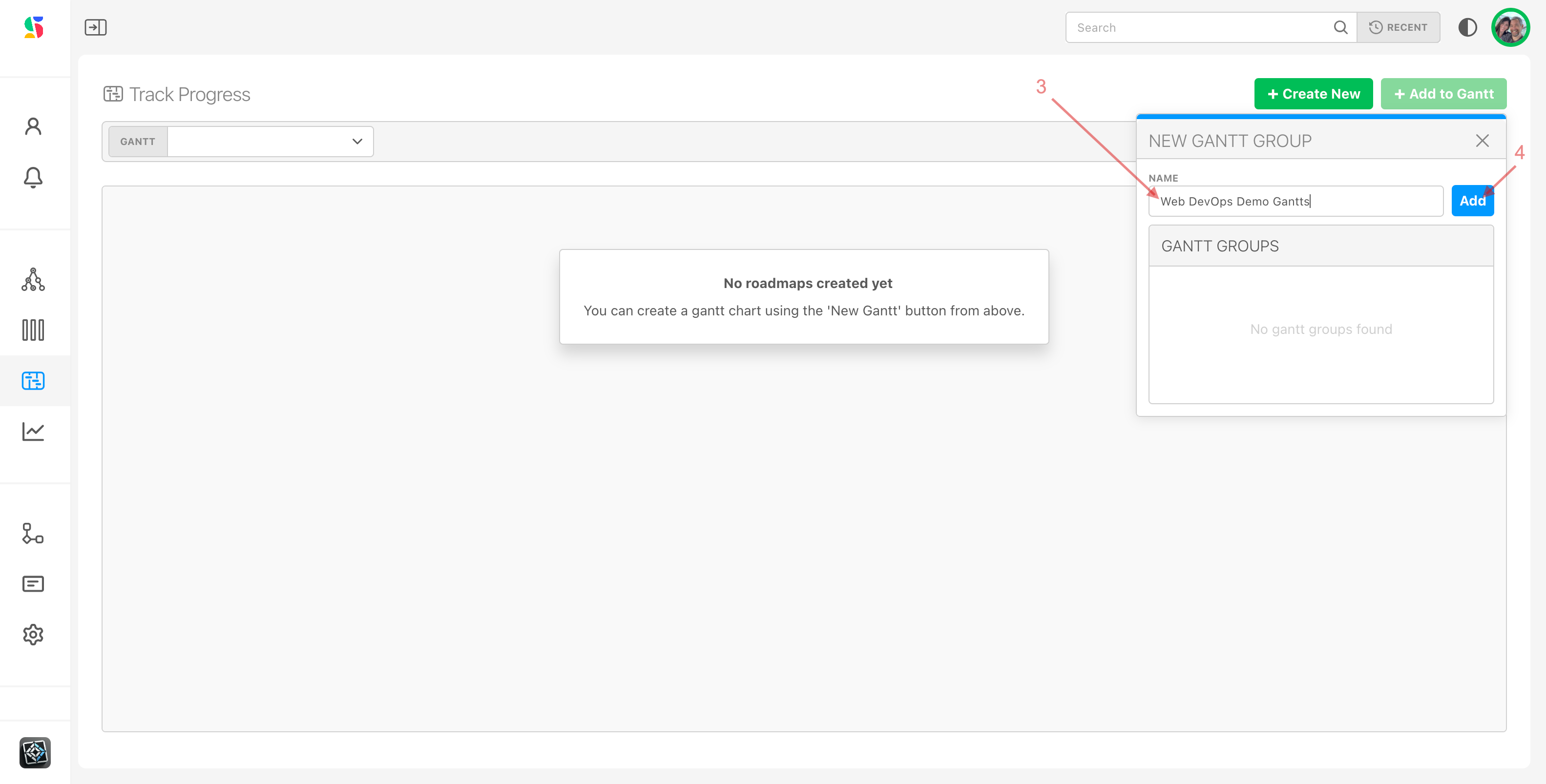Image resolution: width=1546 pixels, height=784 pixels.
Task: Open the user profile sidebar icon
Action: pyautogui.click(x=33, y=126)
